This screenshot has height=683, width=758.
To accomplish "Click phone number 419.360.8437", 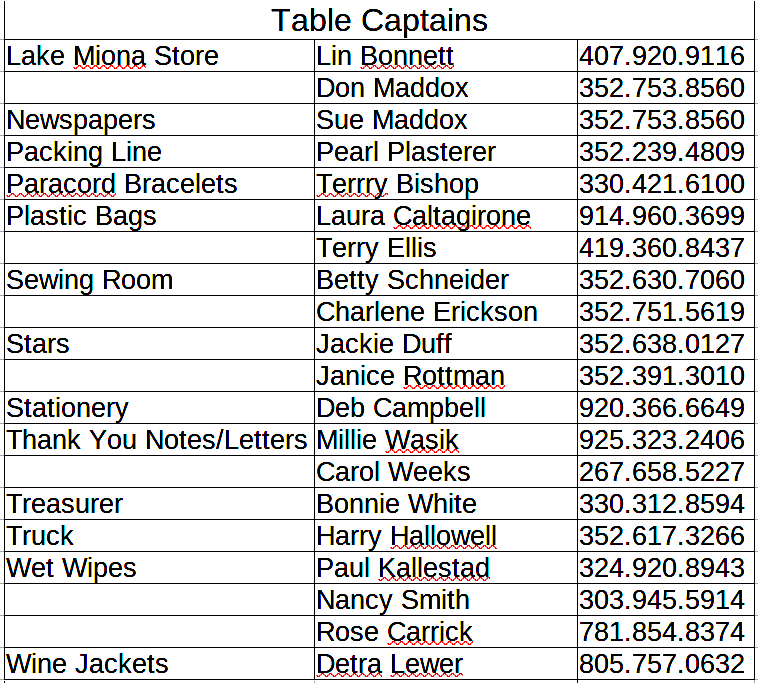I will pyautogui.click(x=661, y=248).
